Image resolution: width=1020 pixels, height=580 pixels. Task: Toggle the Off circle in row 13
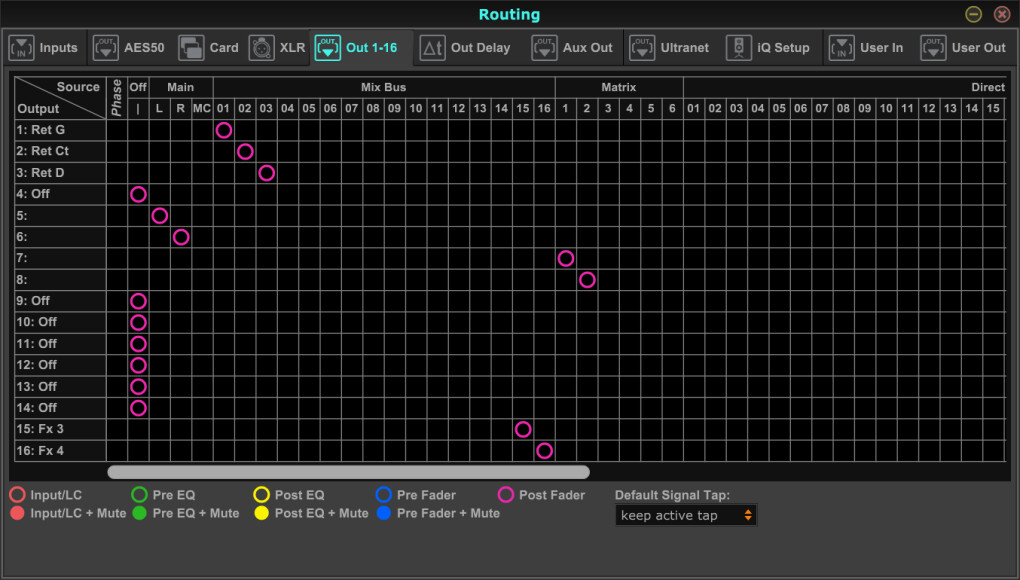(x=138, y=387)
